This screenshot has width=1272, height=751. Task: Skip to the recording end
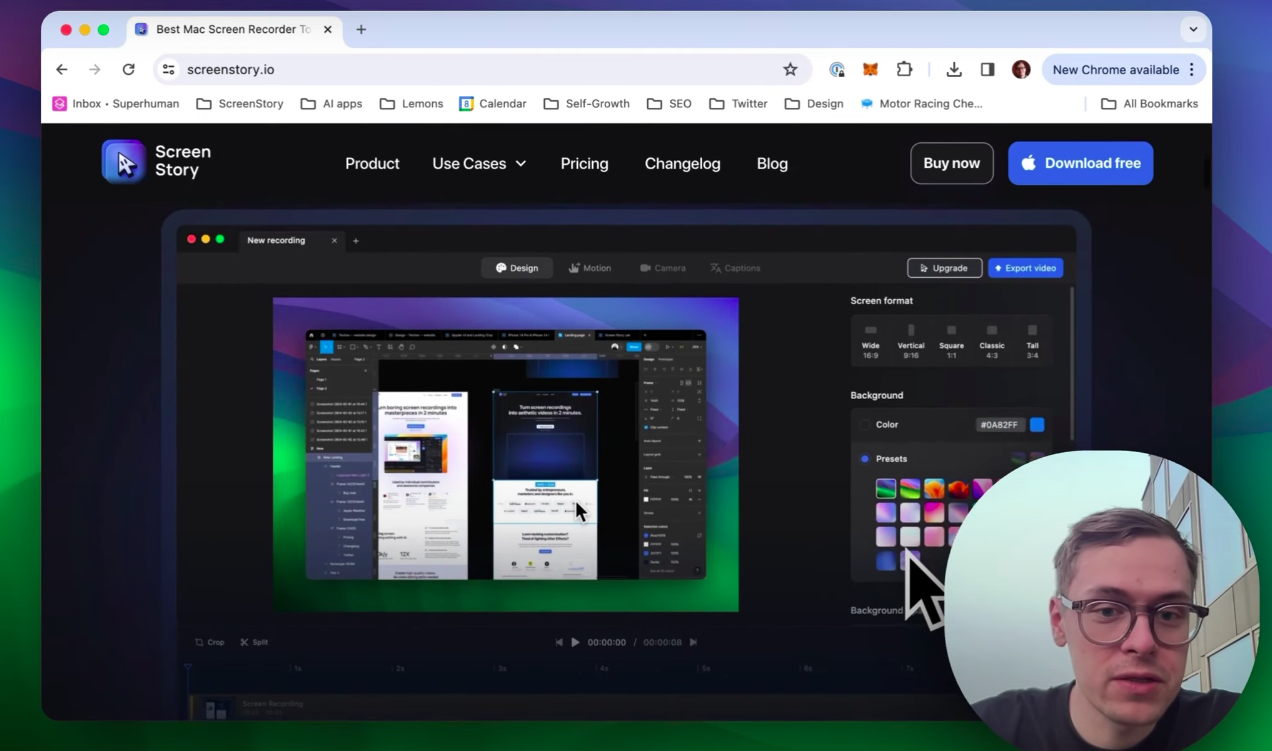pyautogui.click(x=693, y=642)
